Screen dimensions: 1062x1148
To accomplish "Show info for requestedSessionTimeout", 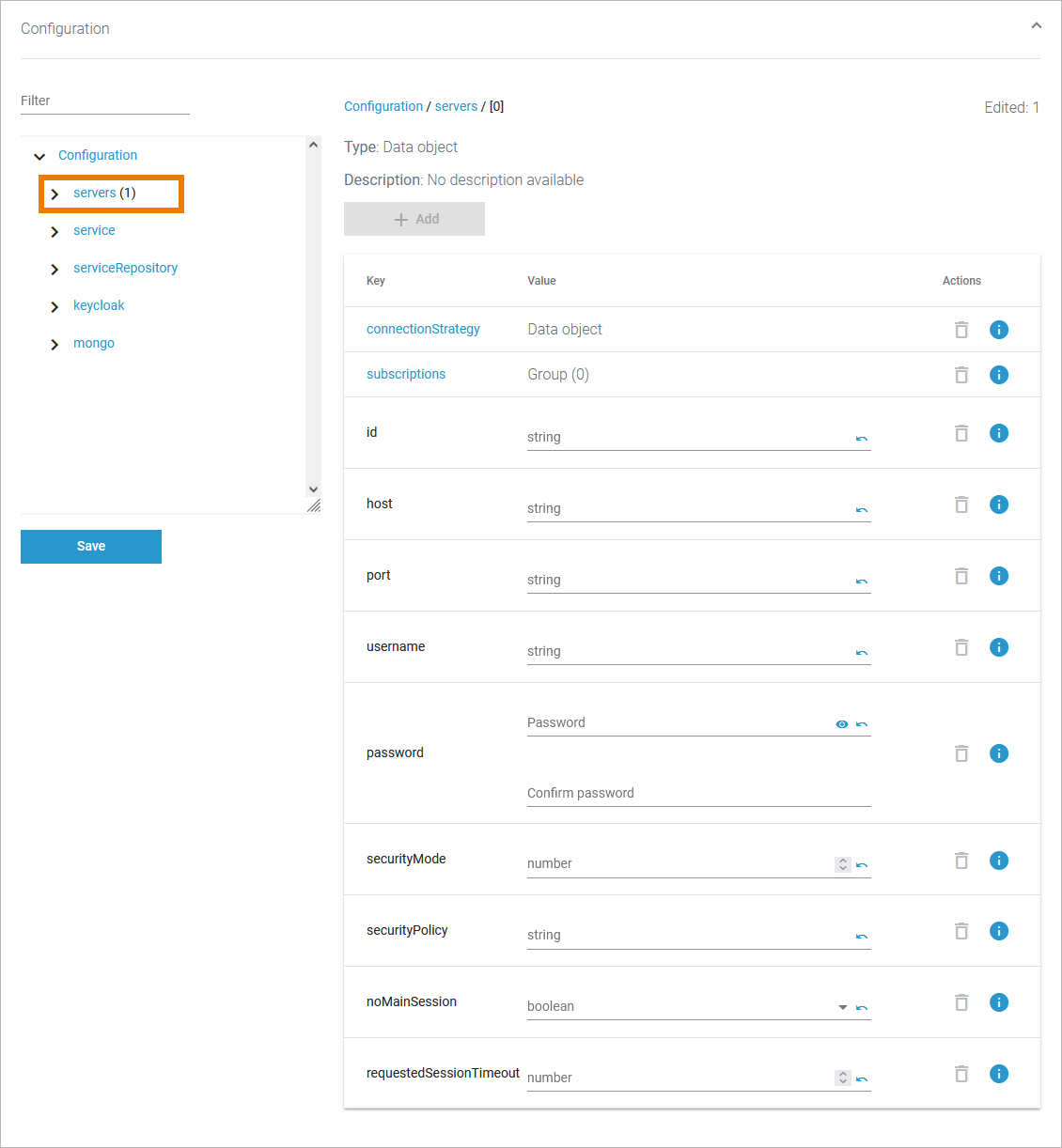I will click(x=998, y=1074).
